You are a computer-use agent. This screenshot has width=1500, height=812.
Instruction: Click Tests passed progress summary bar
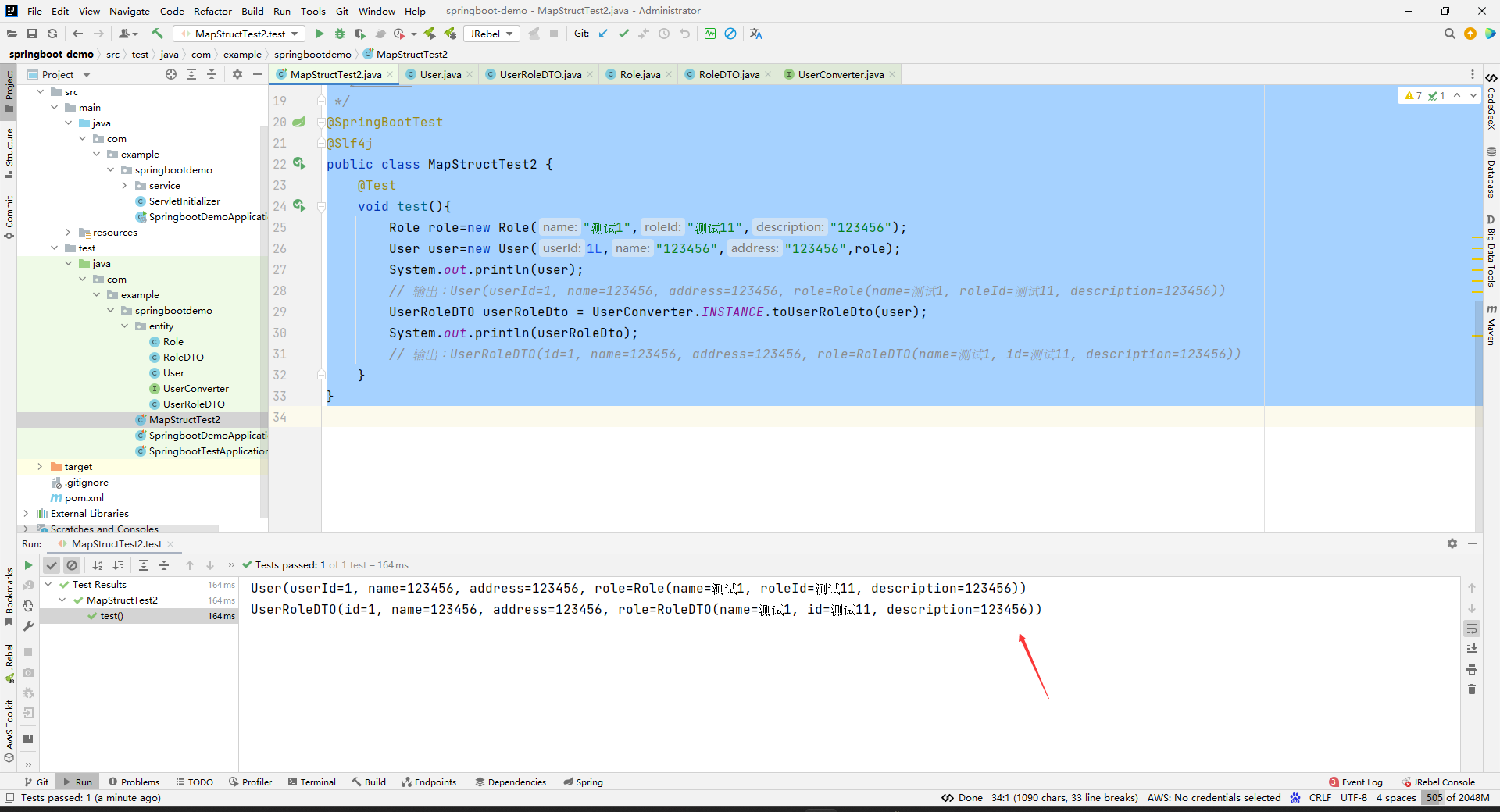[x=328, y=564]
